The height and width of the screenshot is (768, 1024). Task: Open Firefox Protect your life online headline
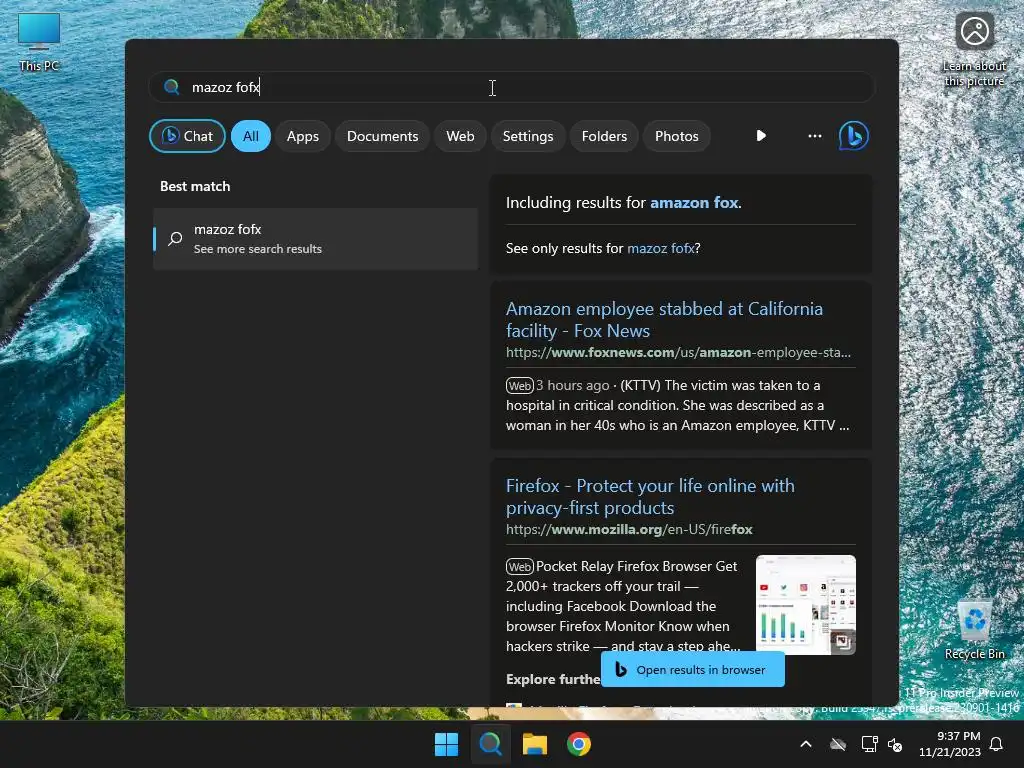(650, 496)
